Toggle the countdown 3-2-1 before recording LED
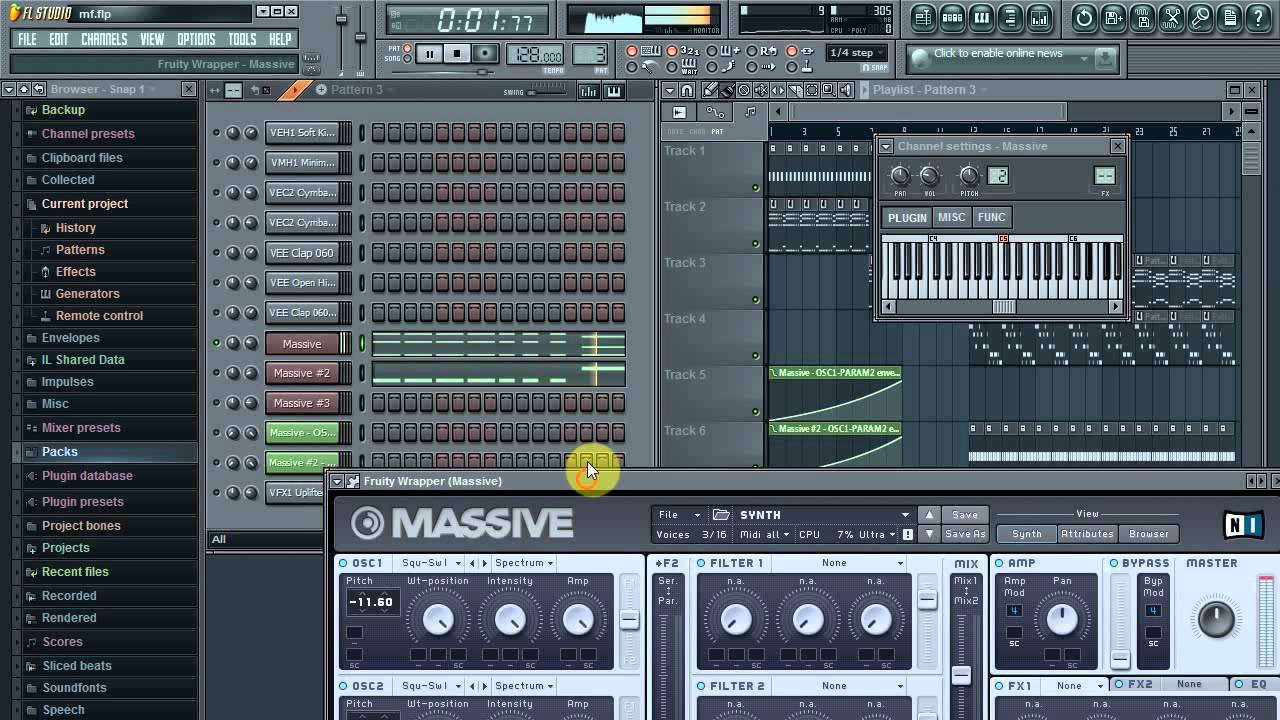The image size is (1280, 720). [x=671, y=51]
